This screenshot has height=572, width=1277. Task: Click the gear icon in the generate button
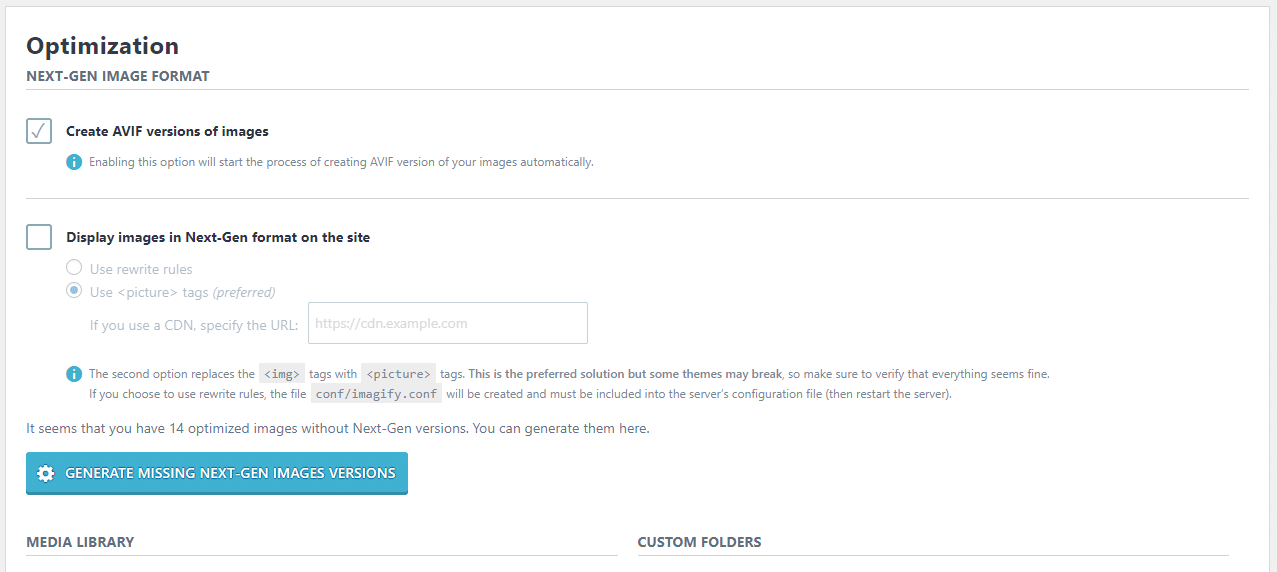tap(45, 473)
